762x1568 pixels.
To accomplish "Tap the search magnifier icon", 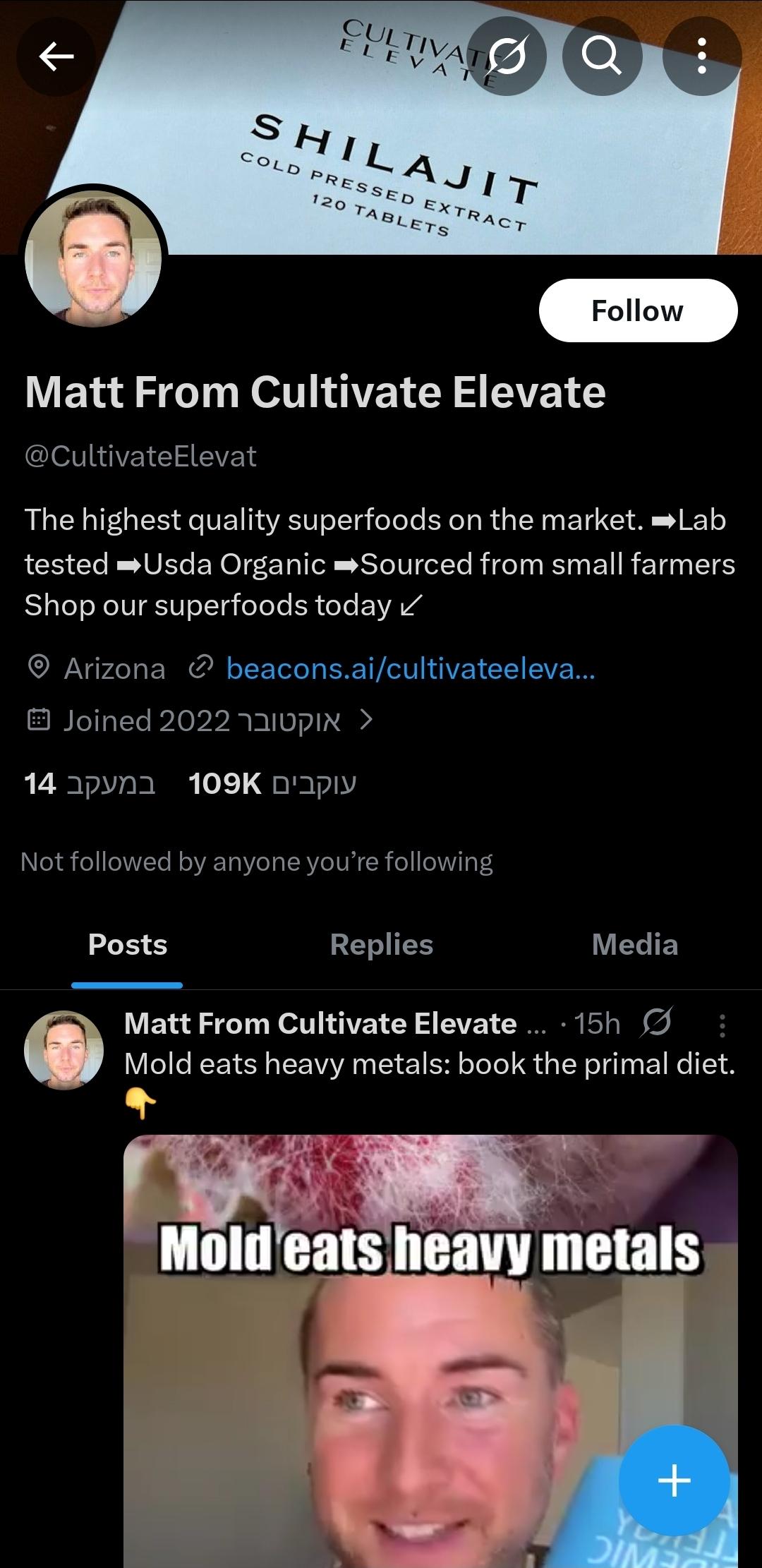I will (602, 56).
